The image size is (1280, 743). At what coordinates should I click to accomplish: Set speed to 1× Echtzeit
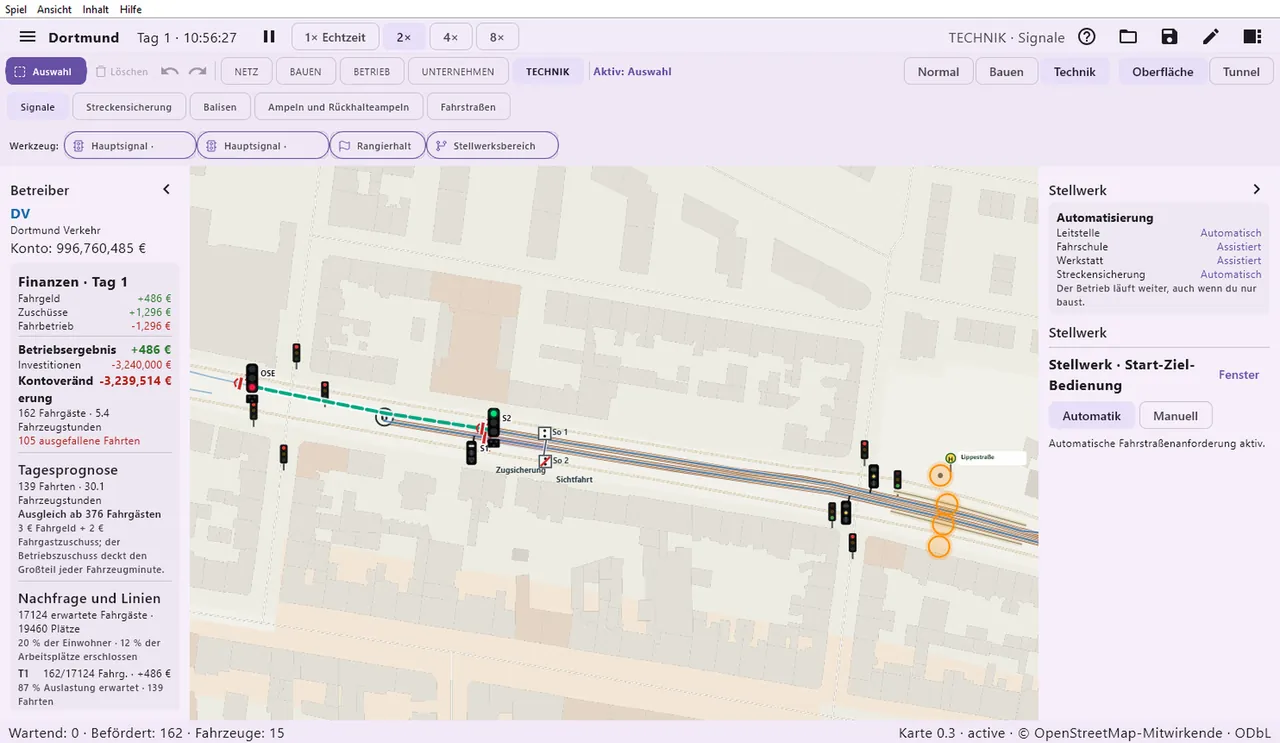click(335, 37)
